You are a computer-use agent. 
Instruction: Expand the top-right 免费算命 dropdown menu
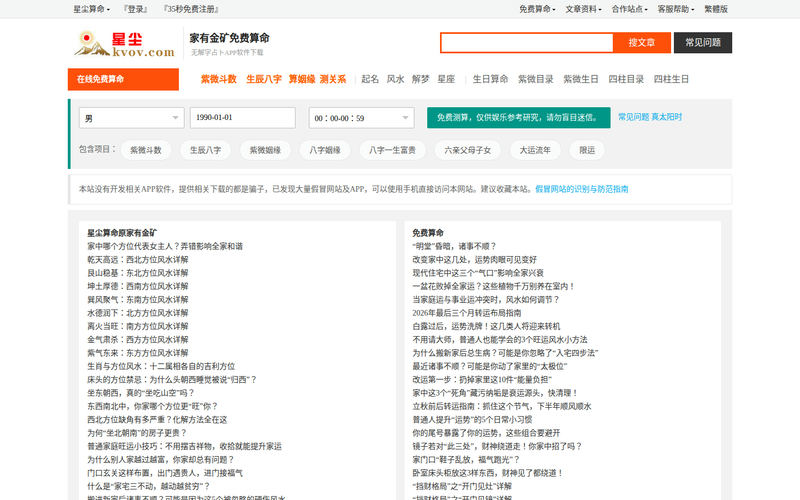tap(537, 9)
